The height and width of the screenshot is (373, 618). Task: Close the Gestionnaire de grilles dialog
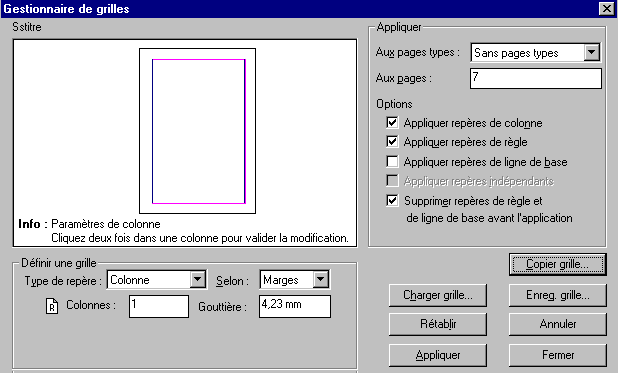606,9
